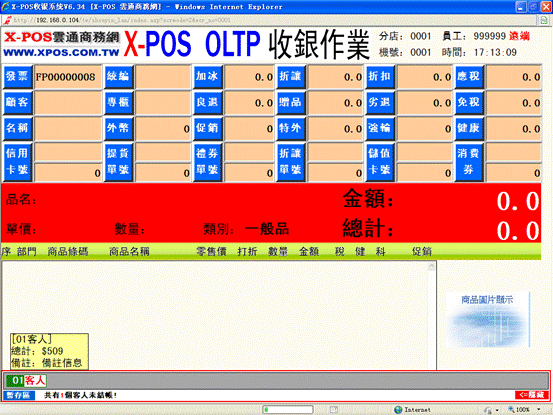Select the 統編 tax ID button
Viewport: 553px width, 415px height.
coord(118,77)
